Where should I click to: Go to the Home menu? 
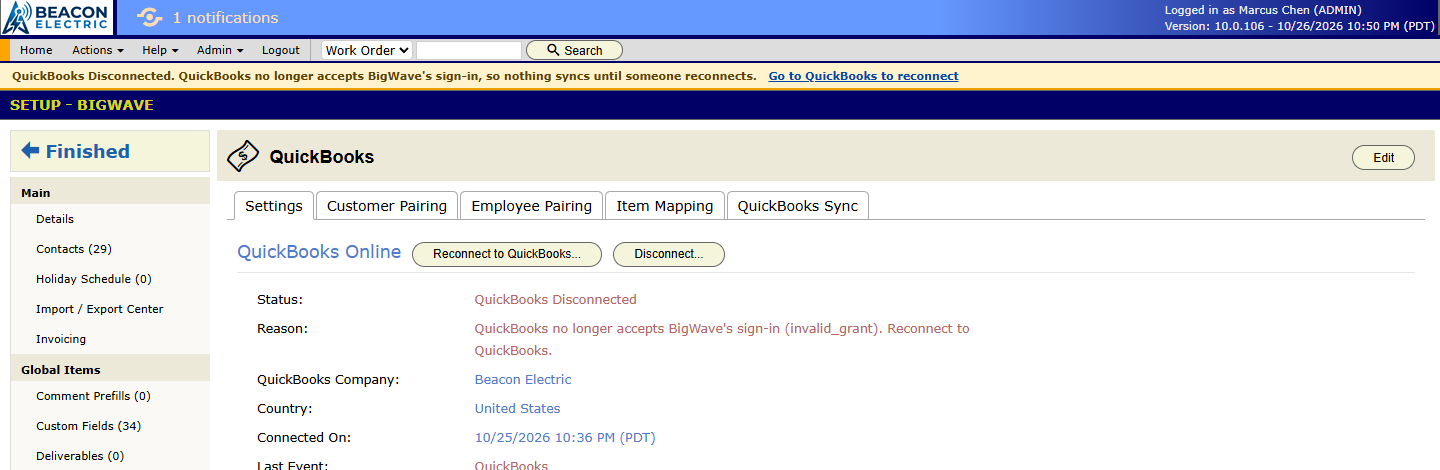tap(36, 50)
